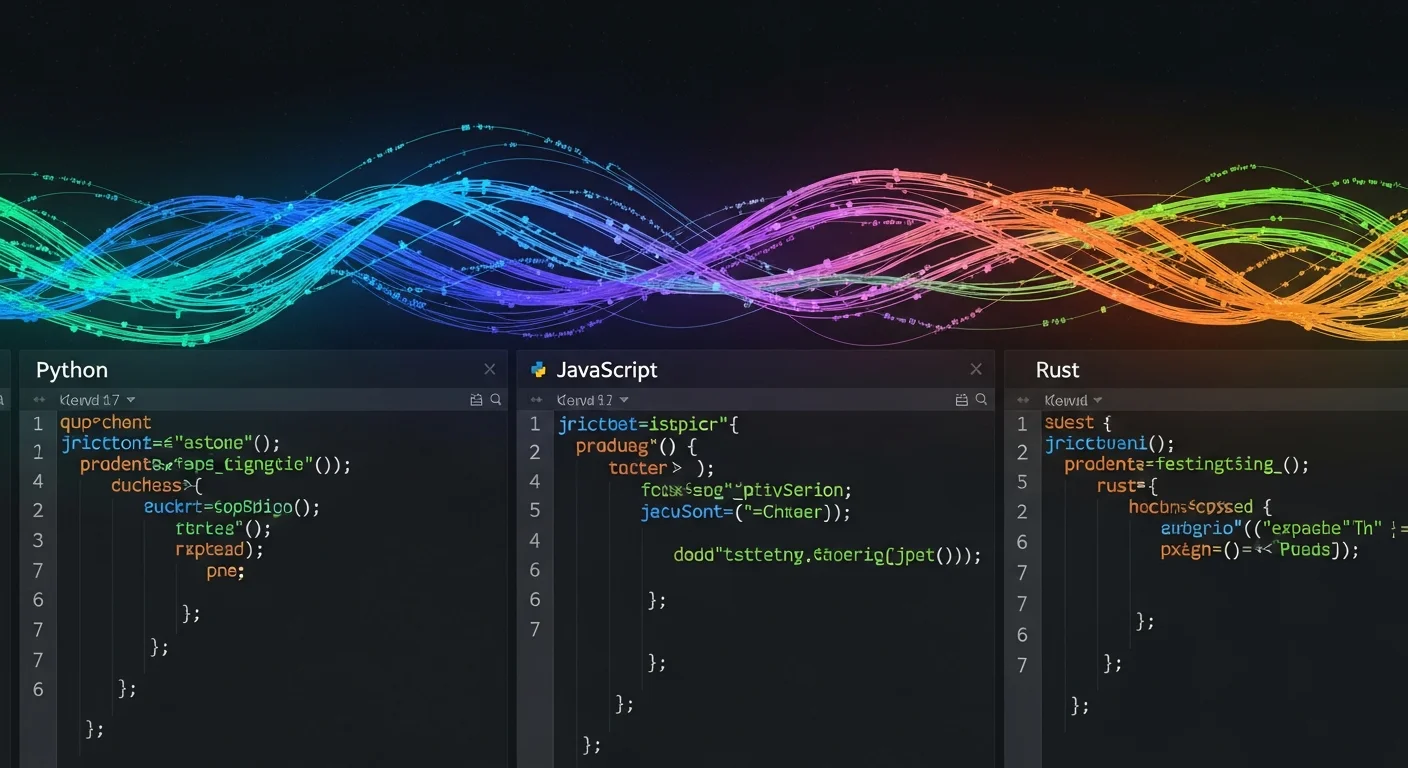The height and width of the screenshot is (768, 1408).
Task: Click the clipboard icon in JavaScript toolbar
Action: coord(961,399)
